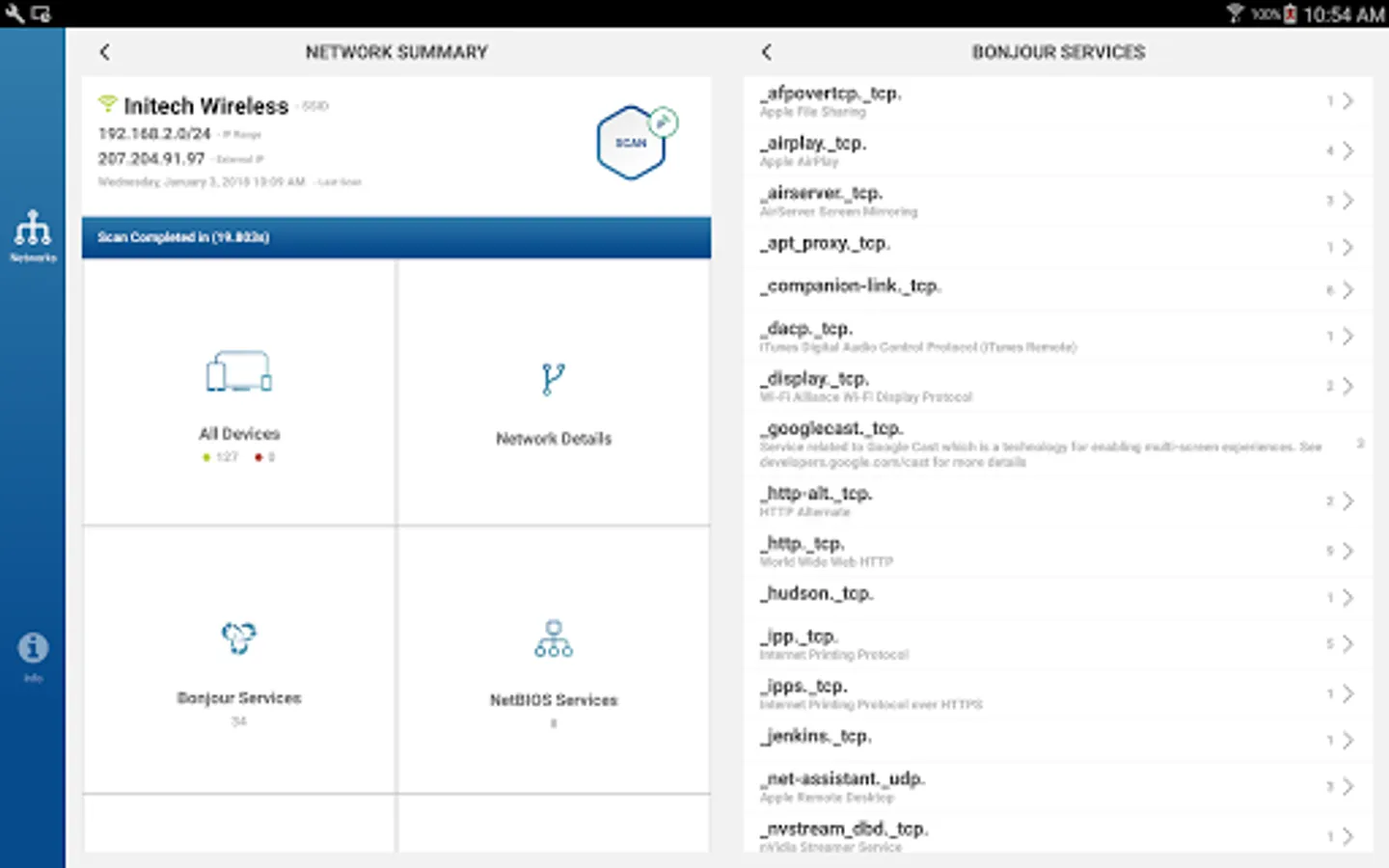Expand the _afpovertcp._tcp. chevron
This screenshot has height=868, width=1389.
(1348, 101)
